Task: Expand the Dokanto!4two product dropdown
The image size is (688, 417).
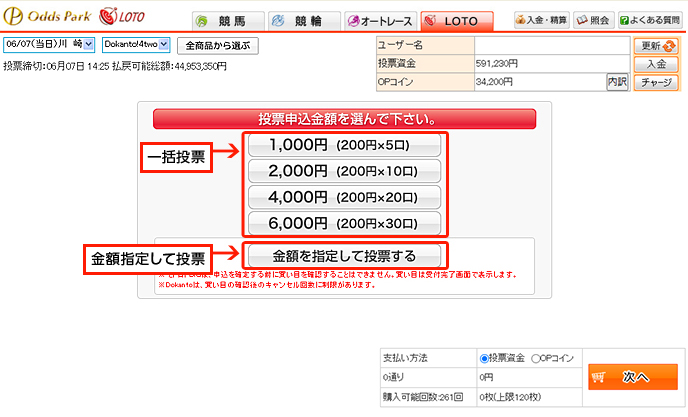Action: 136,44
